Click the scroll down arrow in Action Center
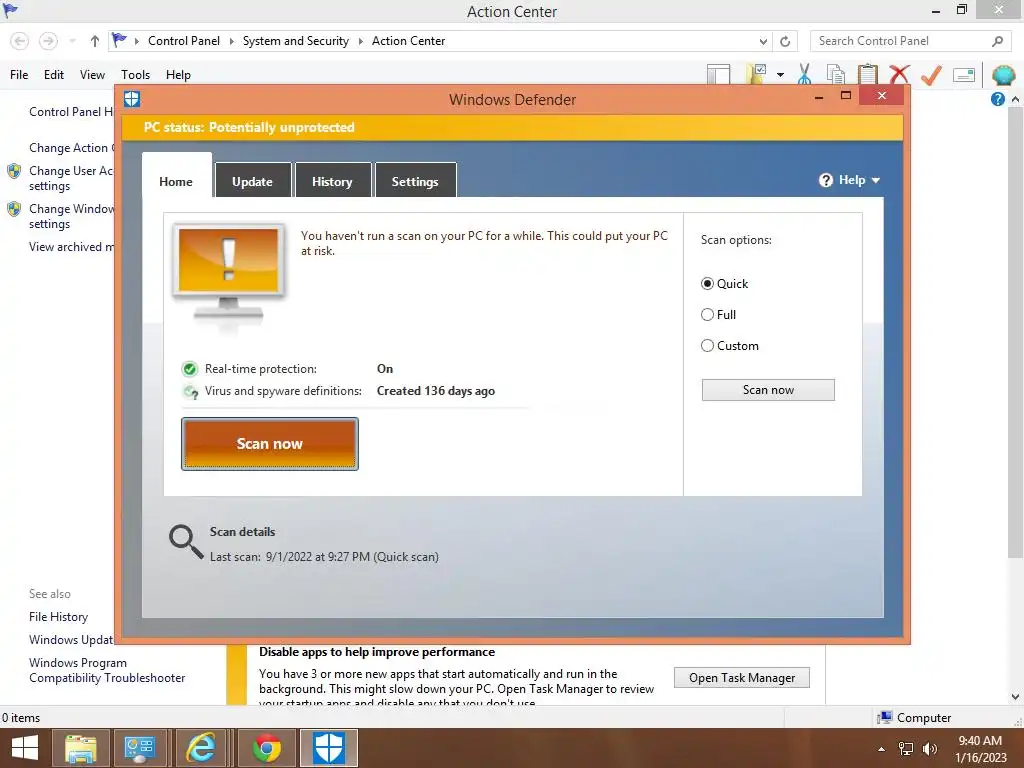The image size is (1024, 768). (1016, 697)
